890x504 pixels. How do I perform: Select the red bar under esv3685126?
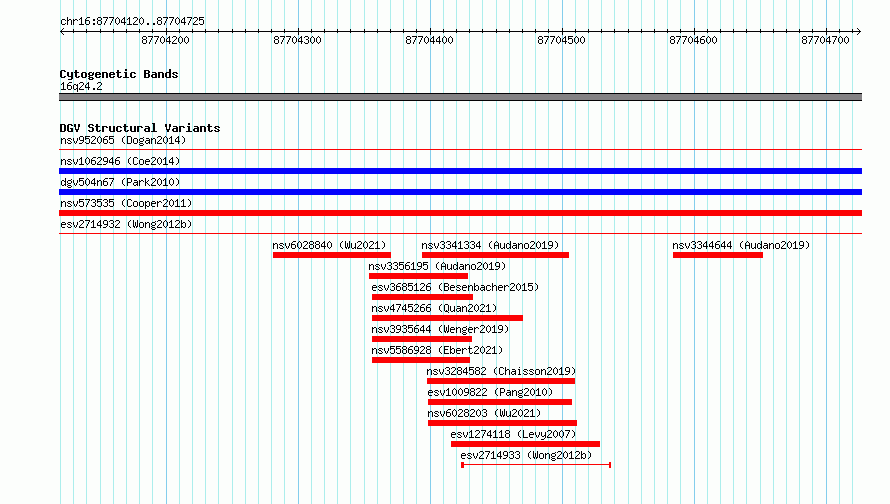(422, 297)
